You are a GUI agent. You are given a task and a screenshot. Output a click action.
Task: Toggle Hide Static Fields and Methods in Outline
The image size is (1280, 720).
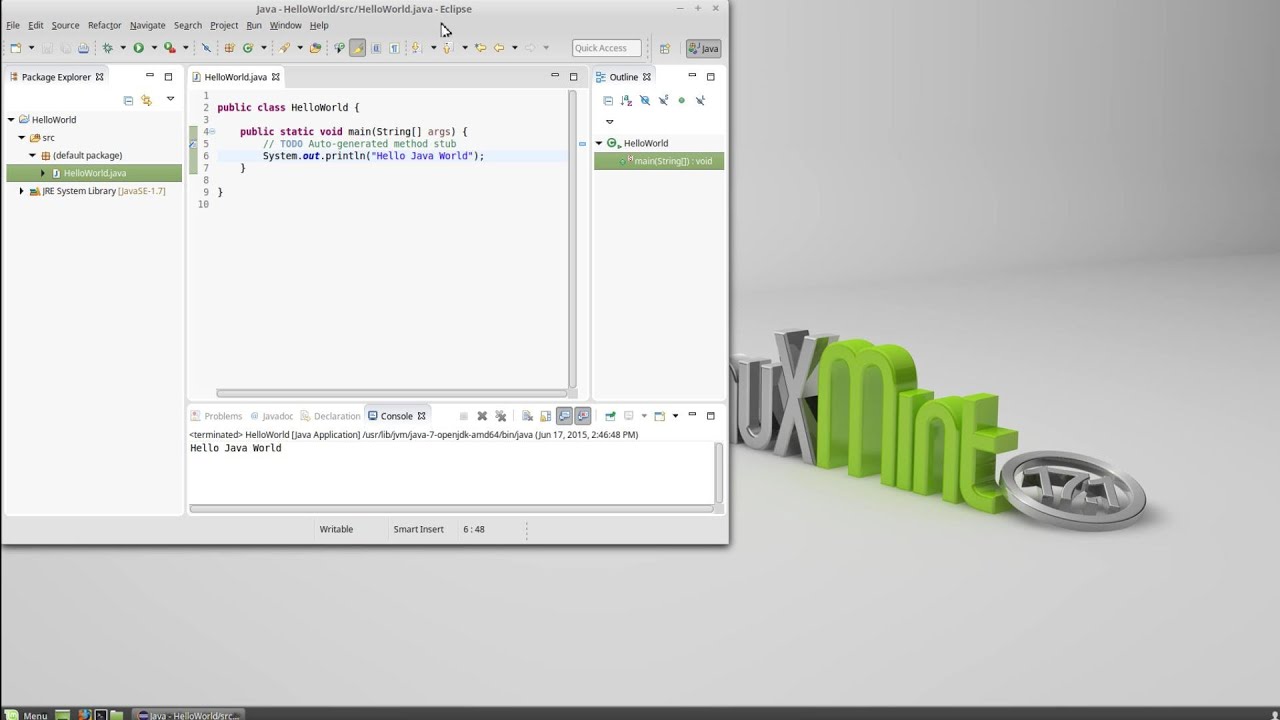coord(663,100)
